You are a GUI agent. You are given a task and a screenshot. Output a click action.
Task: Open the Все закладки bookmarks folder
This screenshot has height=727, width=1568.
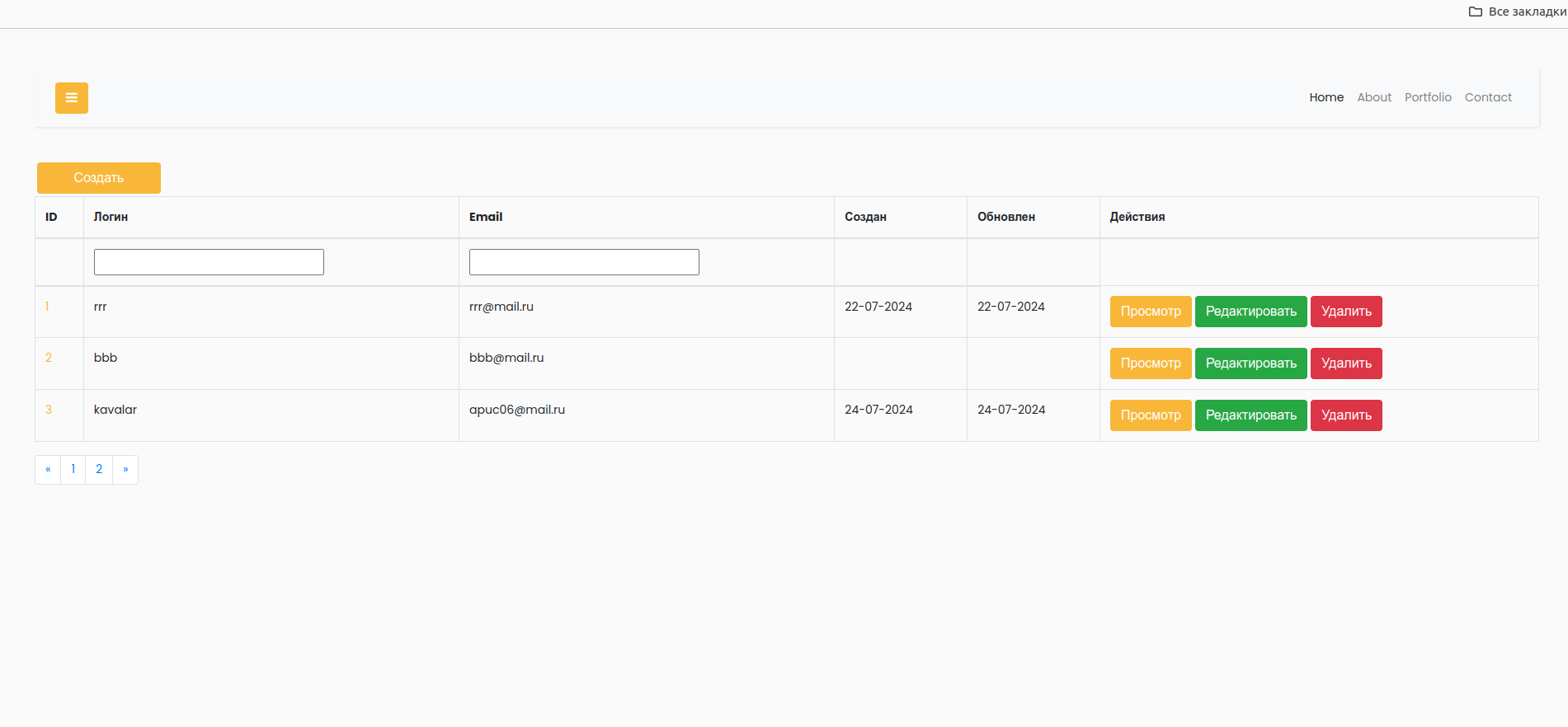coord(1518,12)
